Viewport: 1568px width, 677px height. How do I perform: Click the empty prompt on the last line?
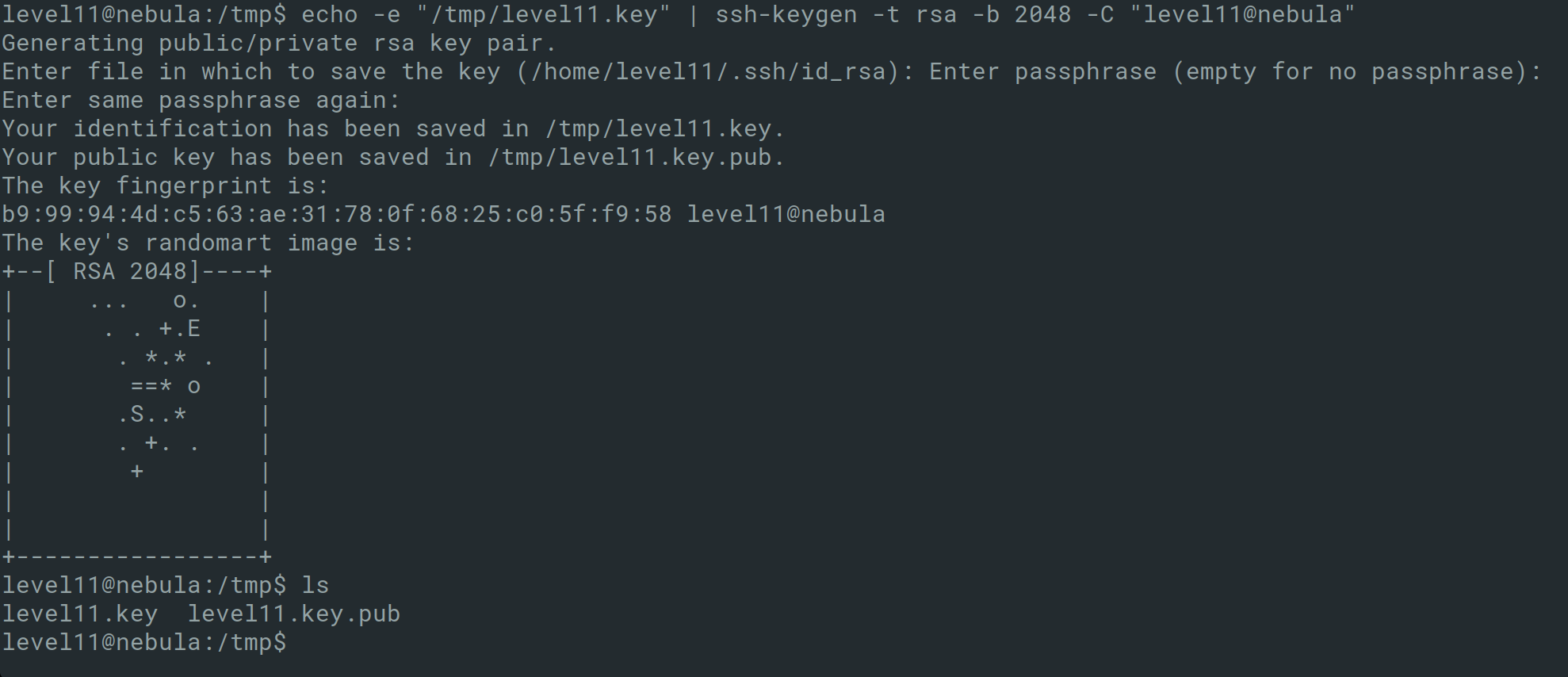143,642
